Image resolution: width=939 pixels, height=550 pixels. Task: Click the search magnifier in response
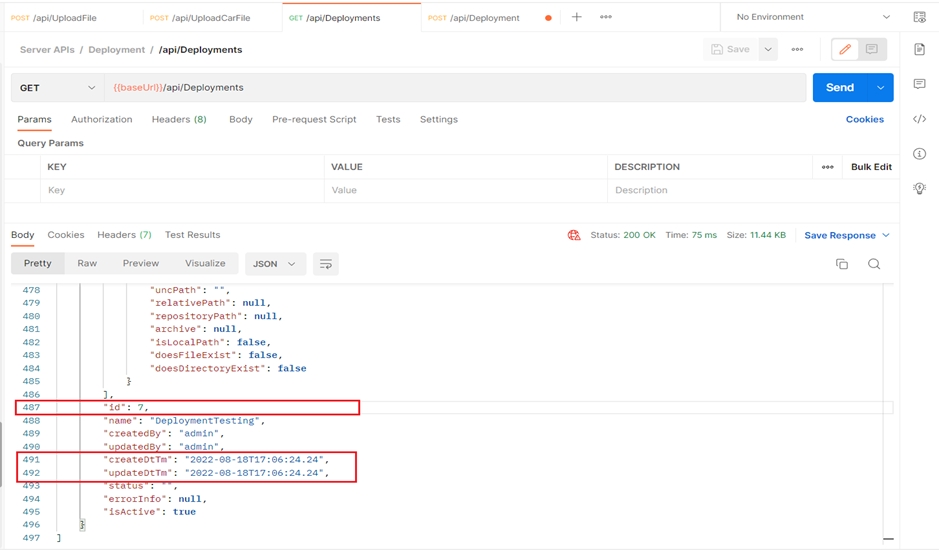[874, 264]
